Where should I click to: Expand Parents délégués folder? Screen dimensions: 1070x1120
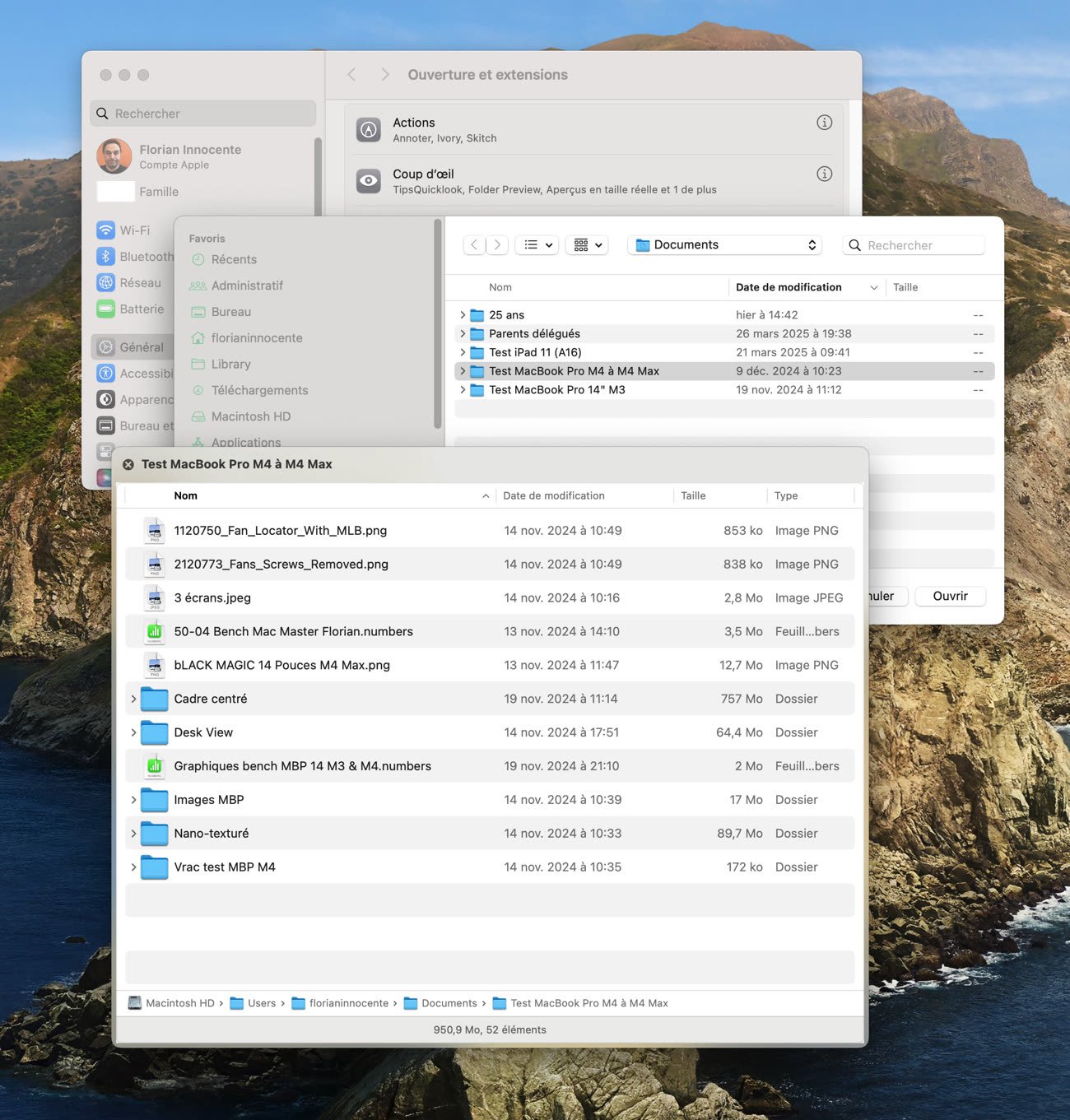463,334
